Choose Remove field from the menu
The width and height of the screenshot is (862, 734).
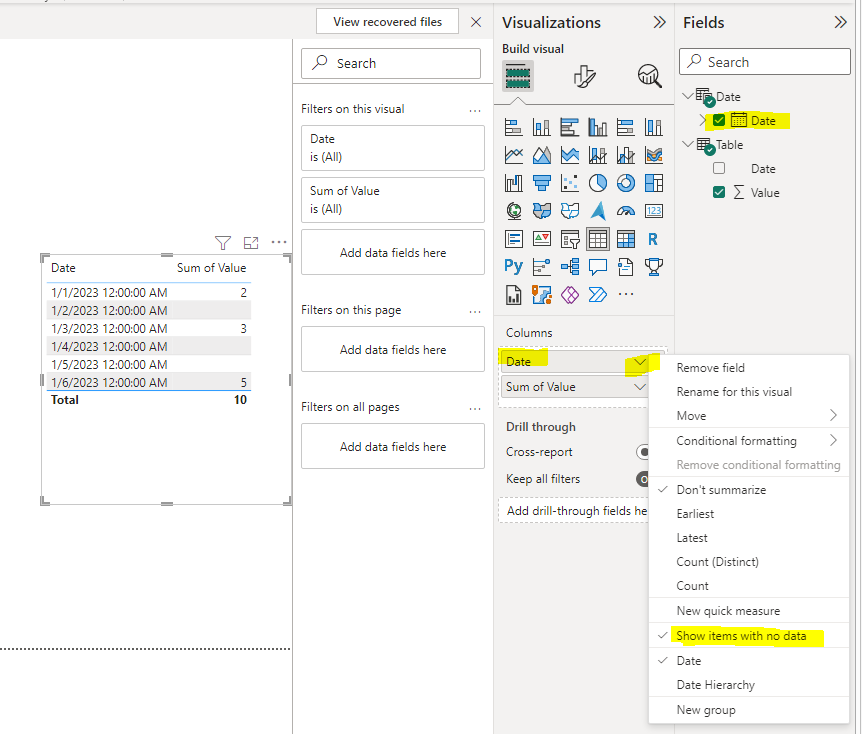pyautogui.click(x=710, y=368)
